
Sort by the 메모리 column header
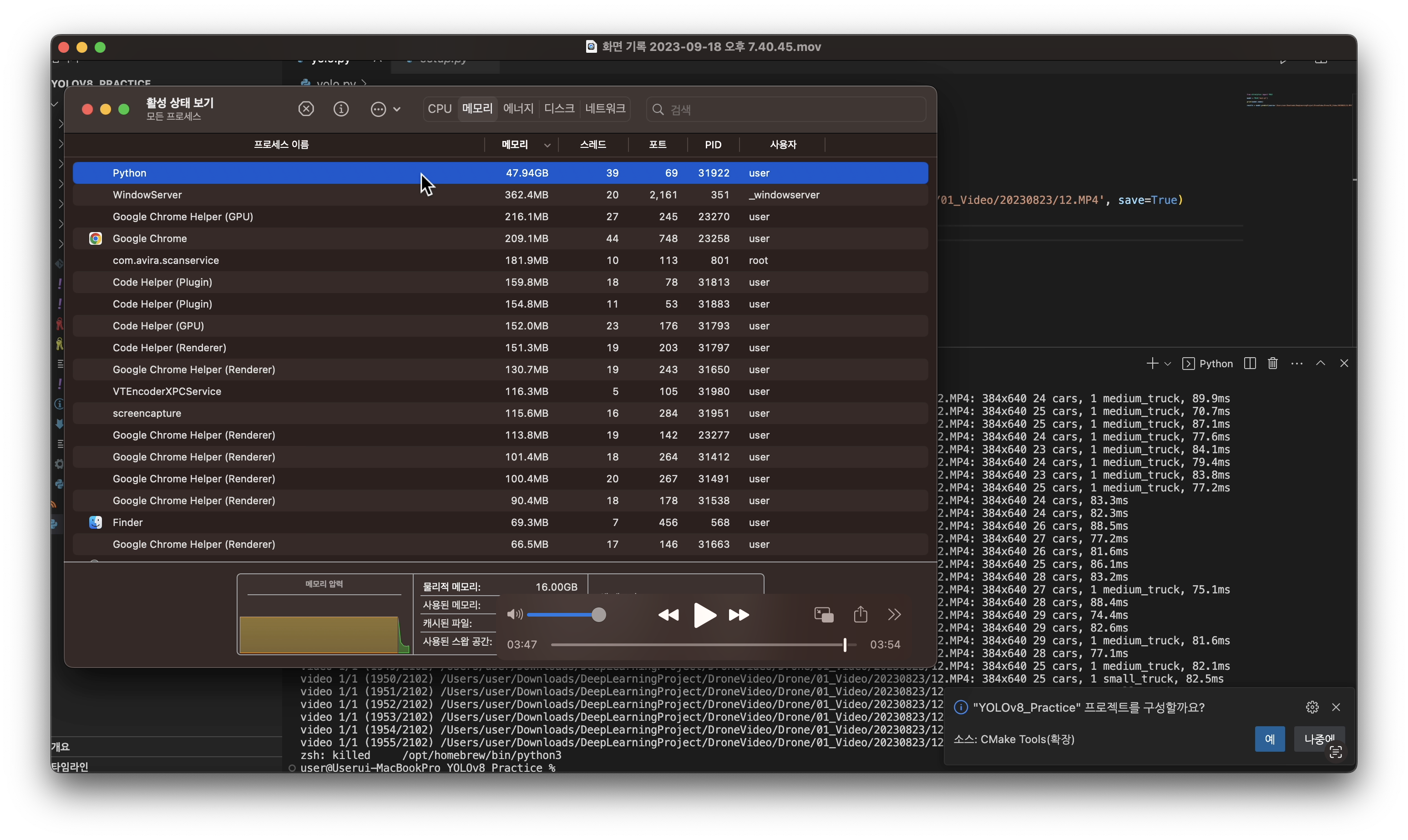(514, 145)
